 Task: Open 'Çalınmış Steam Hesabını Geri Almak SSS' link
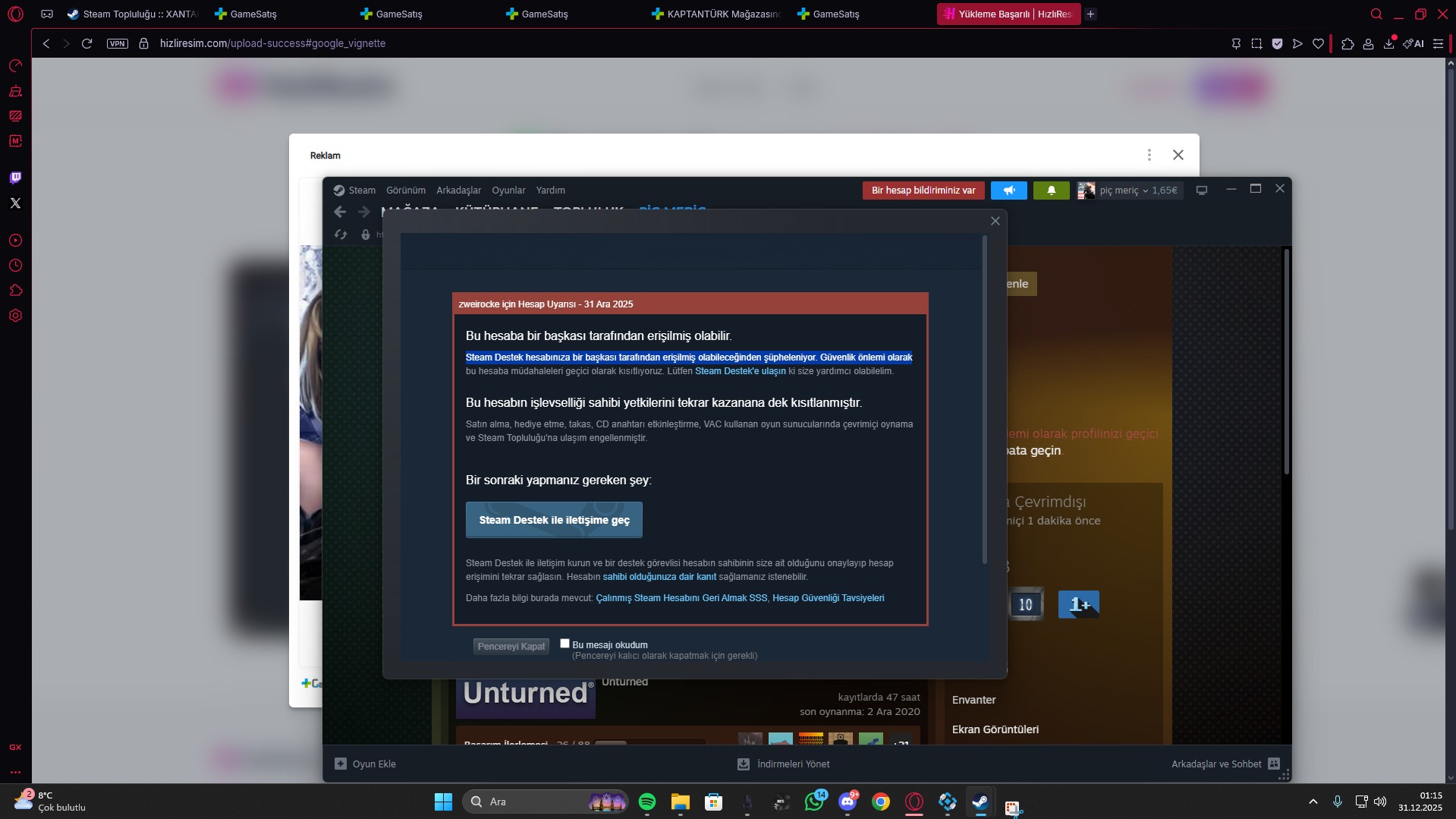tap(681, 598)
